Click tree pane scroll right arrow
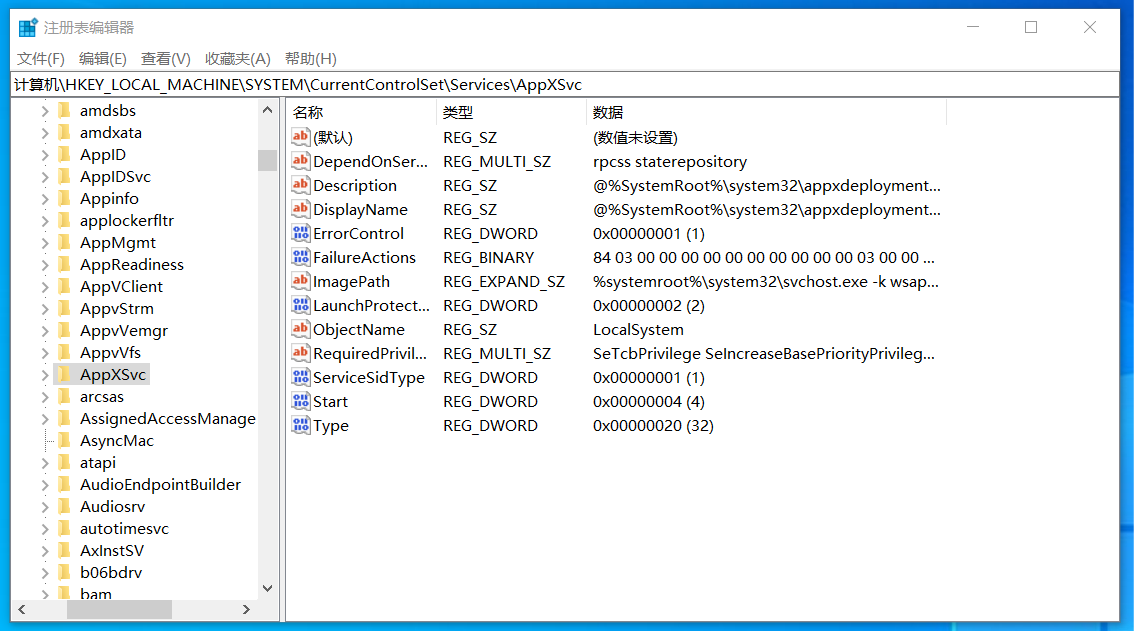Image resolution: width=1134 pixels, height=631 pixels. (x=246, y=609)
